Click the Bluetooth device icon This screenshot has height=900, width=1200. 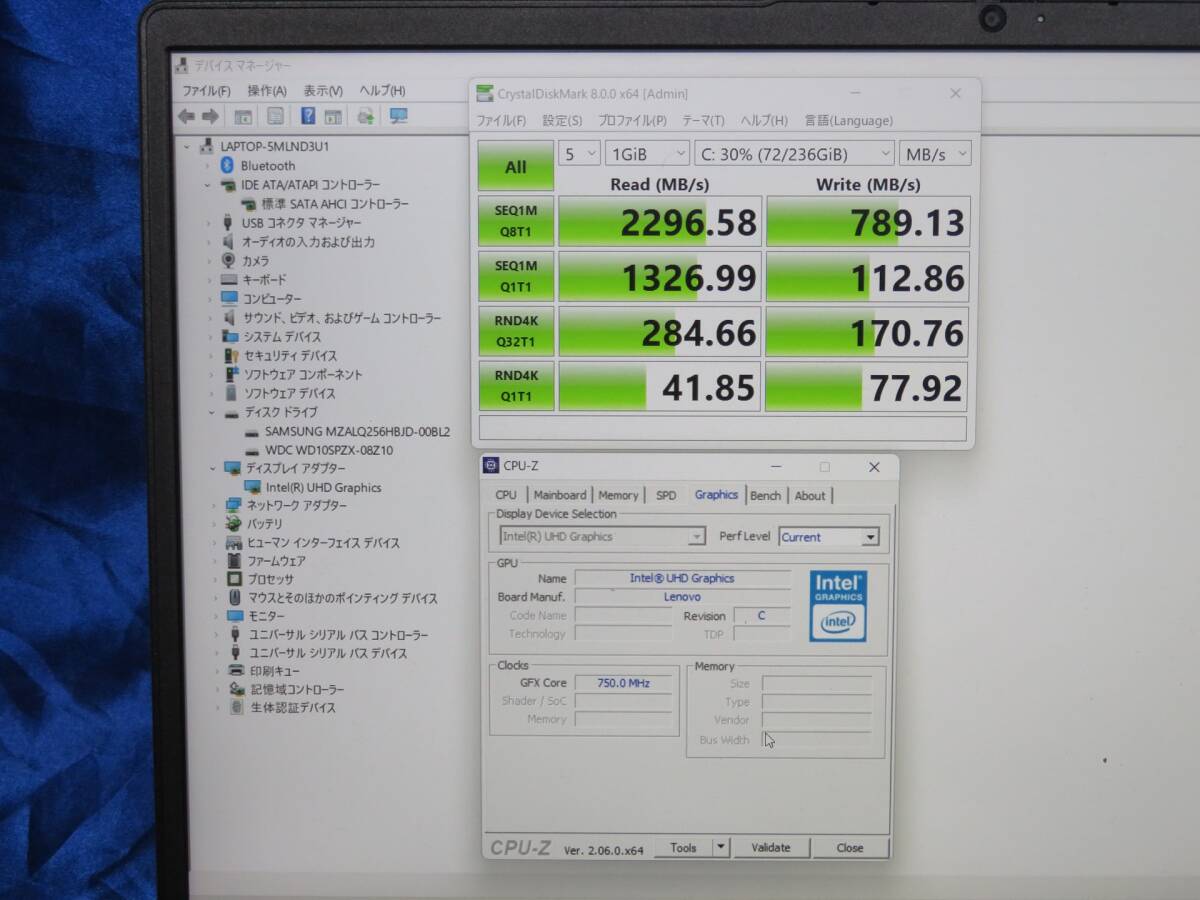click(227, 165)
